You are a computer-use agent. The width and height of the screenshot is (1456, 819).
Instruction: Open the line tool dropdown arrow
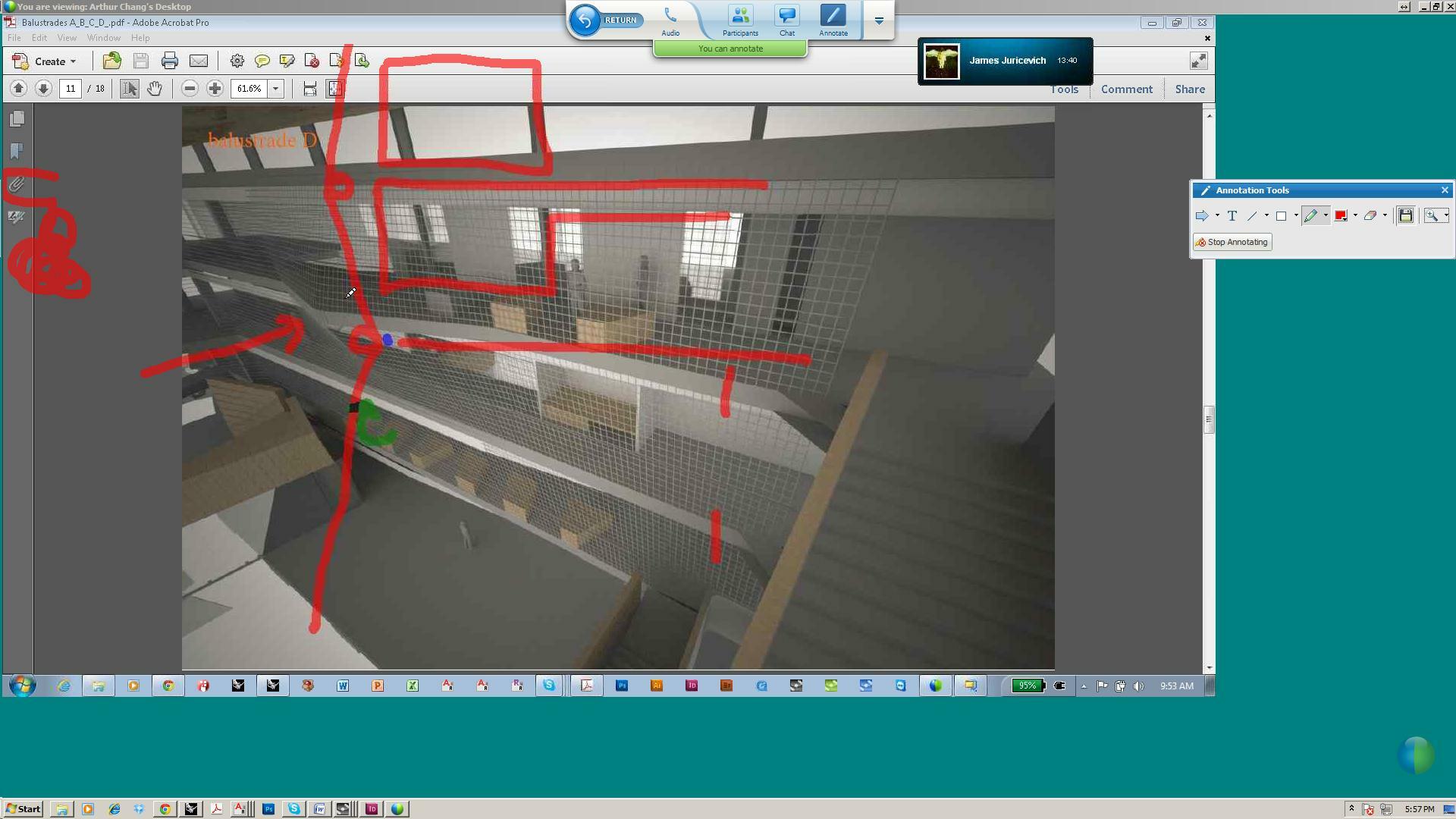[x=1266, y=216]
